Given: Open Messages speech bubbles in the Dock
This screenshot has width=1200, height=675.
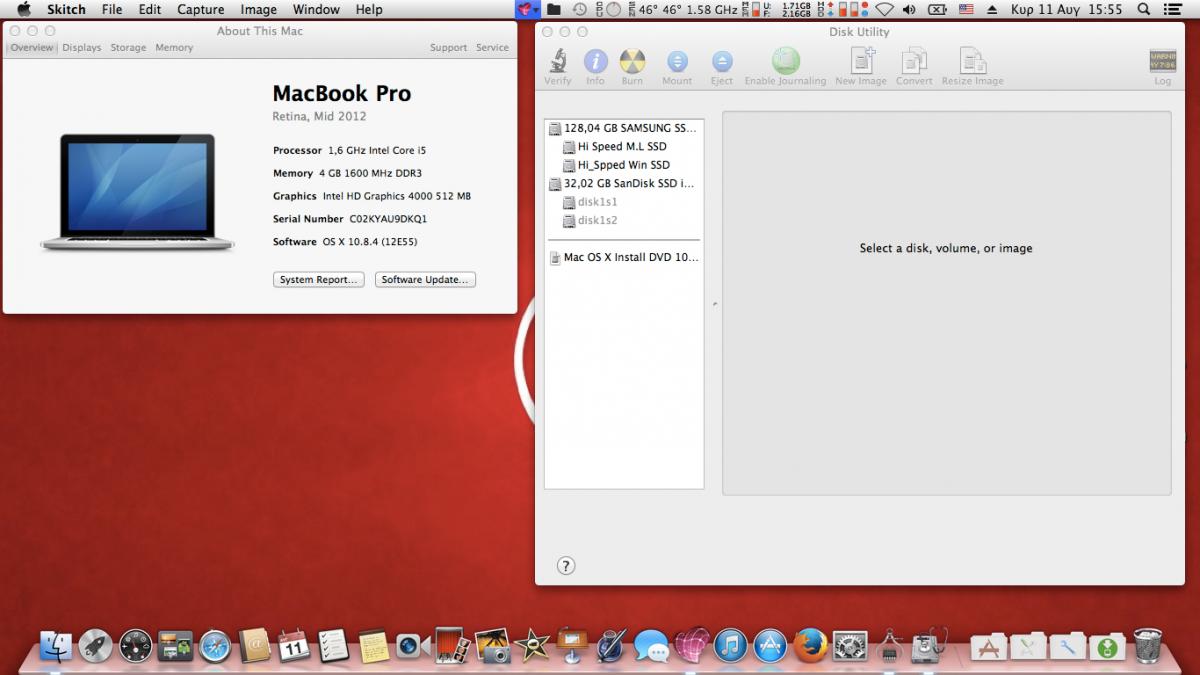Looking at the screenshot, I should tap(651, 647).
